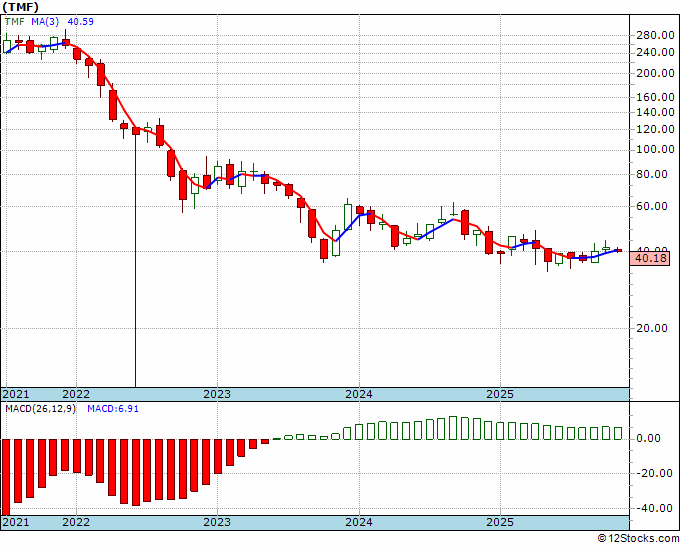
Task: Click the 2021 label on price chart axis
Action: coord(16,394)
